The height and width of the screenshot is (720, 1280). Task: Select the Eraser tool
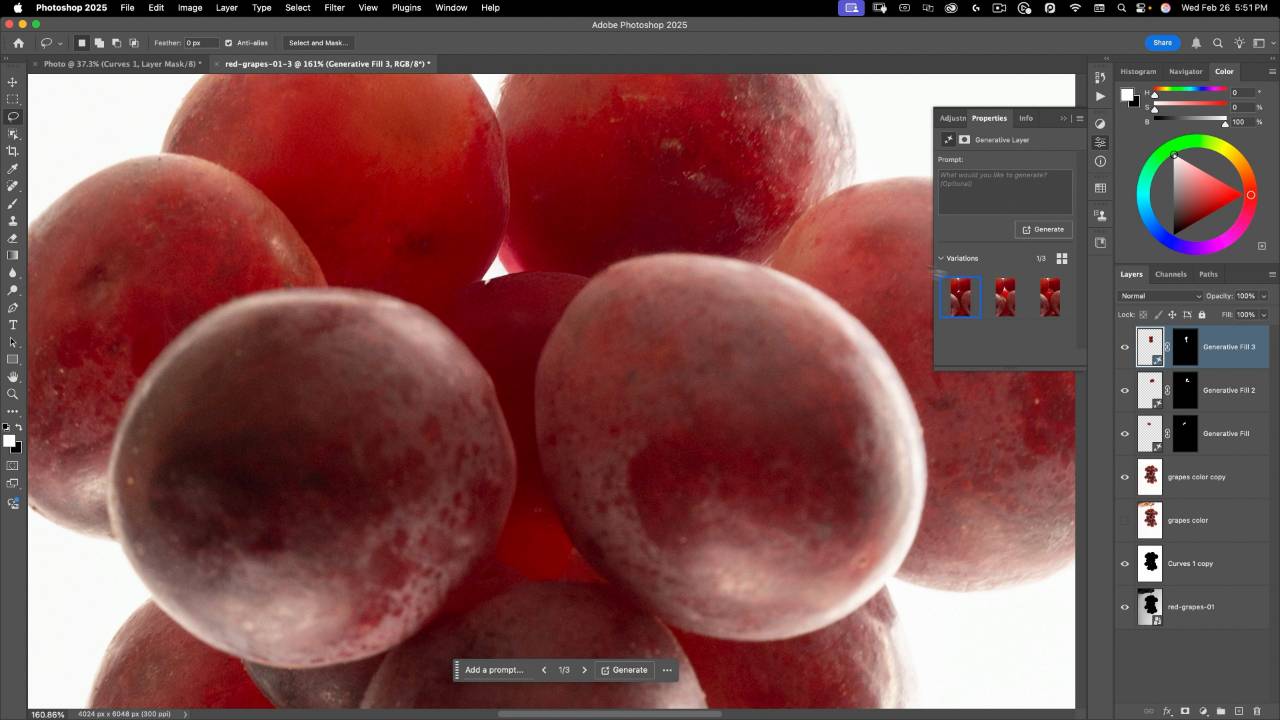point(13,238)
